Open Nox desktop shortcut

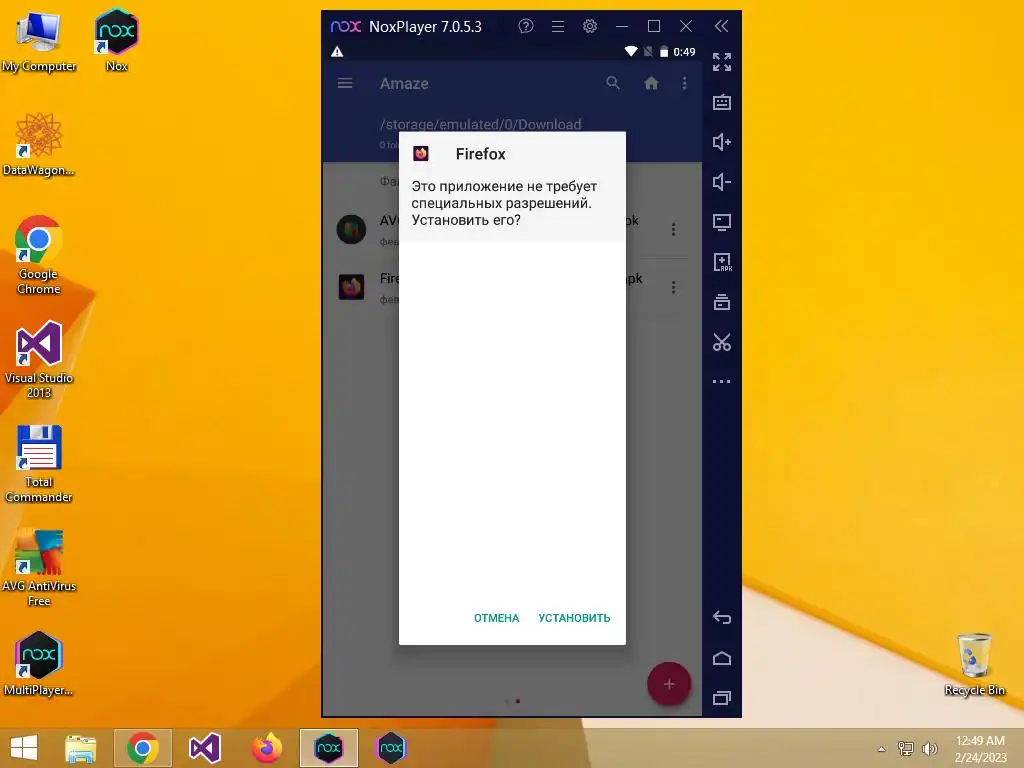(x=116, y=40)
